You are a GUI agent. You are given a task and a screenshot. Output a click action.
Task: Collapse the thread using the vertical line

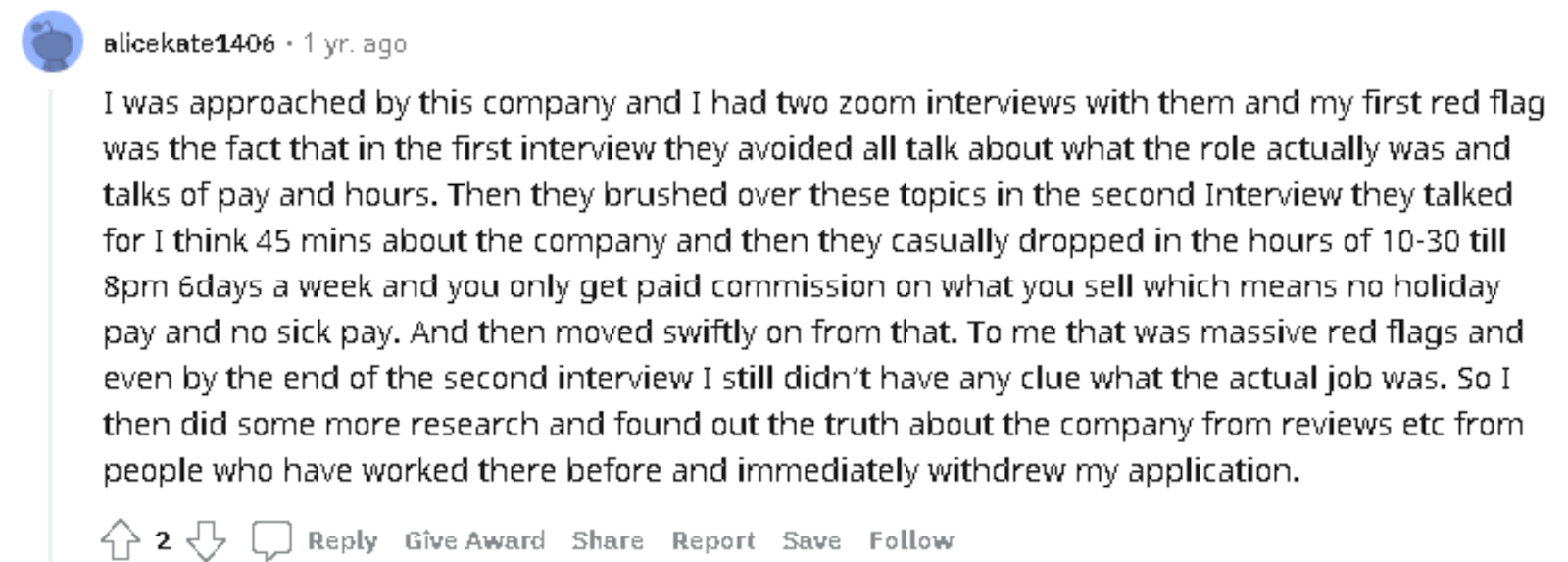pyautogui.click(x=52, y=324)
